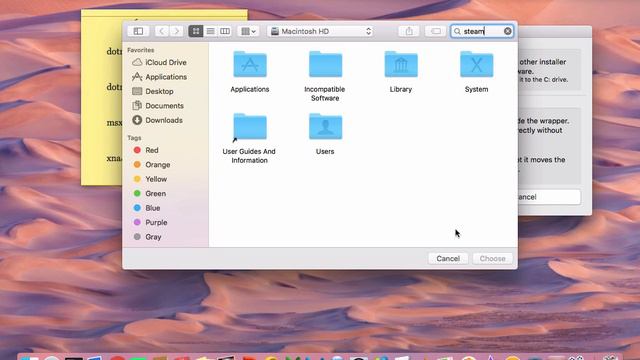Select the Incompatible Software folder
640x360 pixels.
tap(325, 64)
